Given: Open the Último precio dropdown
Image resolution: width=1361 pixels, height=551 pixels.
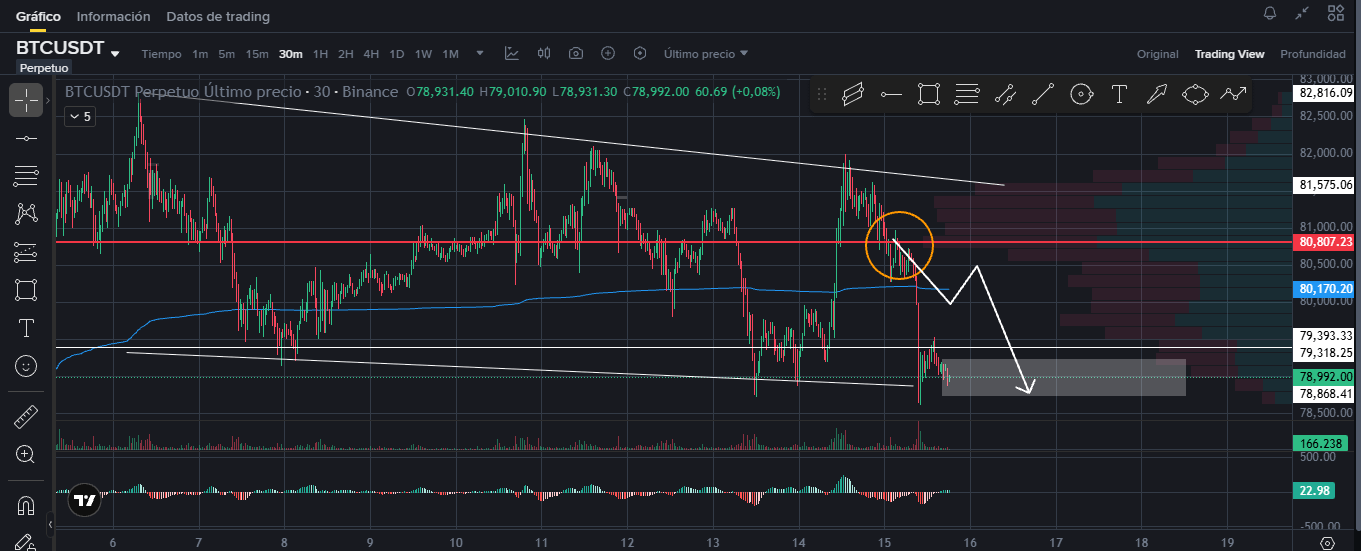Looking at the screenshot, I should point(706,53).
